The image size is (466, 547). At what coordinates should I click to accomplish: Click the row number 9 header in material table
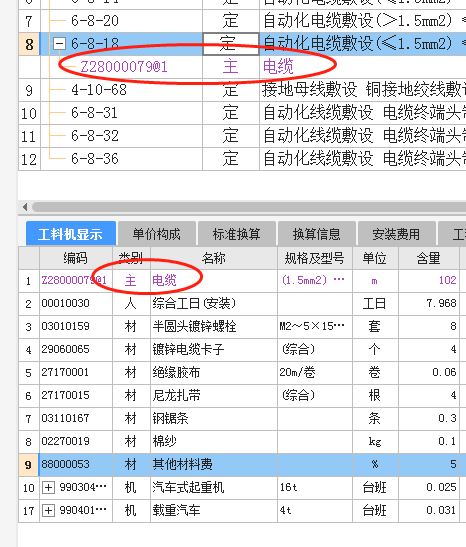pos(29,465)
